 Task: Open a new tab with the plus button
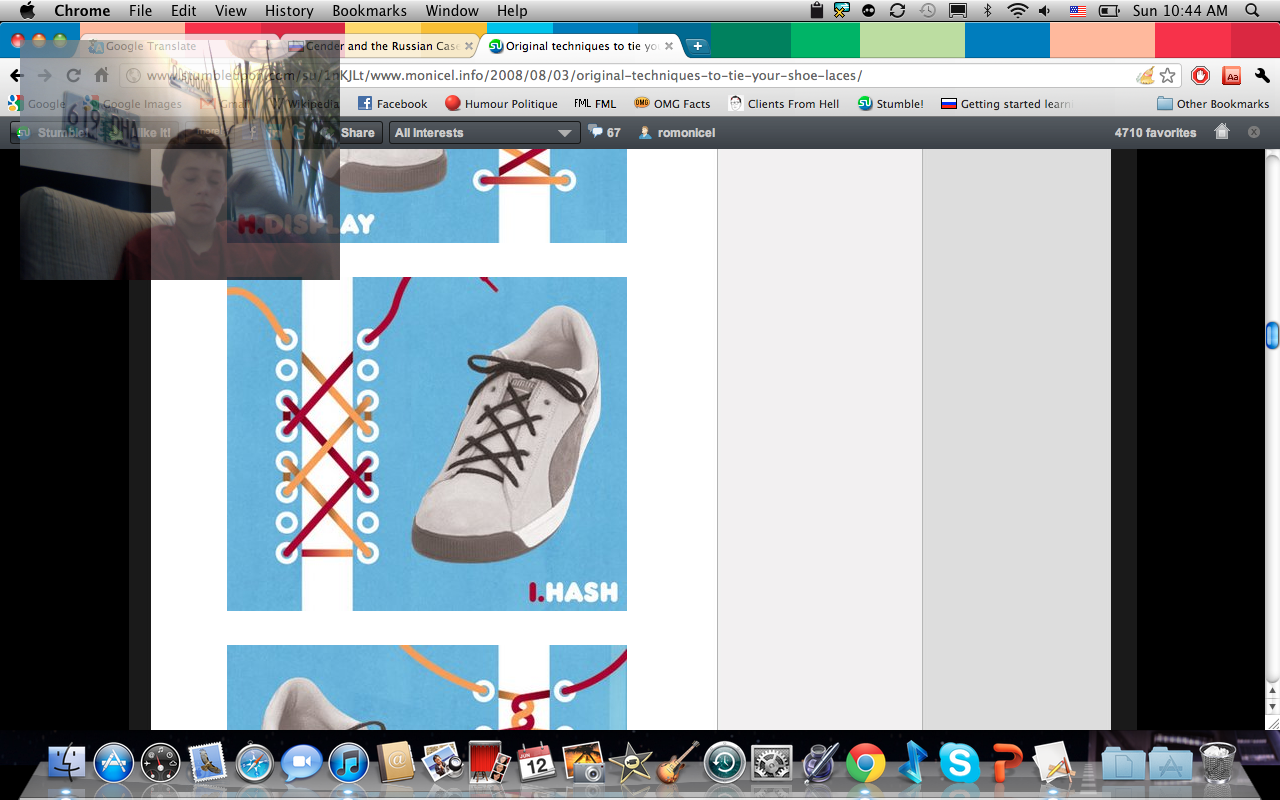pyautogui.click(x=697, y=46)
